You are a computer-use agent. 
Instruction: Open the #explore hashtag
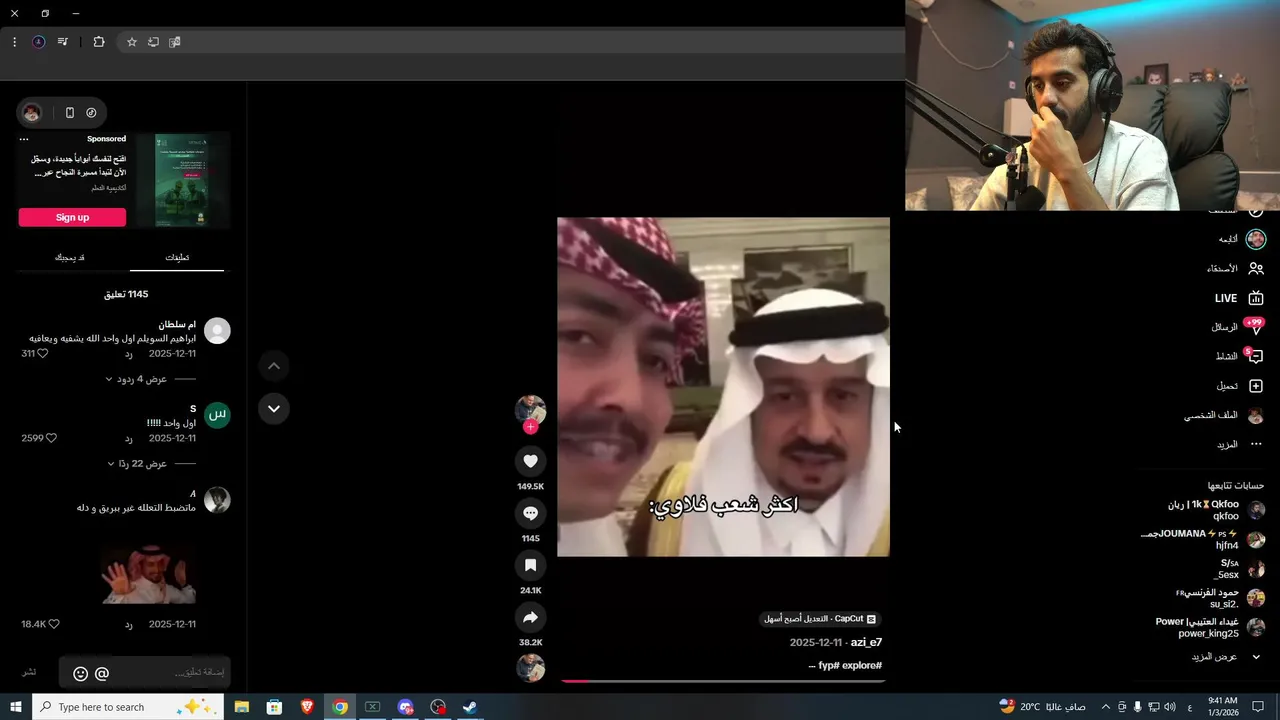[x=862, y=665]
